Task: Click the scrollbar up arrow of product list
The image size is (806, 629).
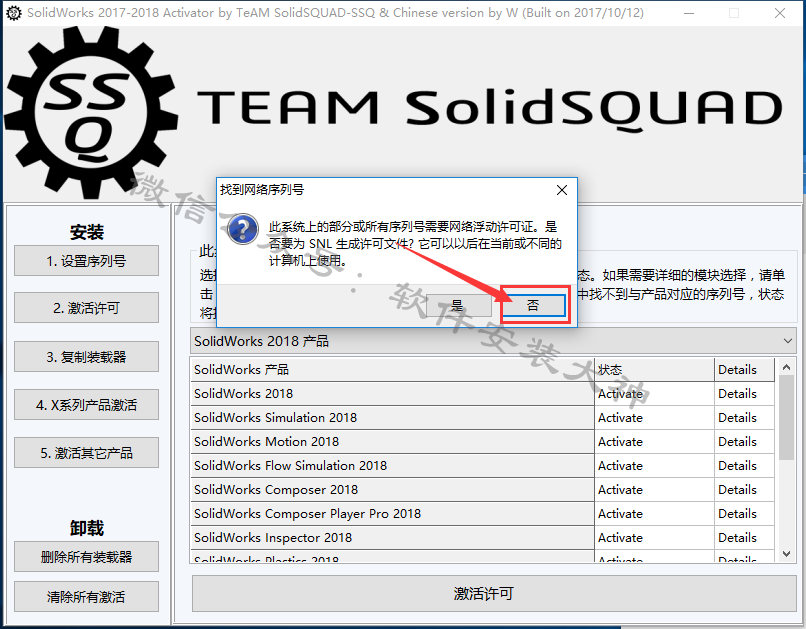Action: click(x=786, y=367)
